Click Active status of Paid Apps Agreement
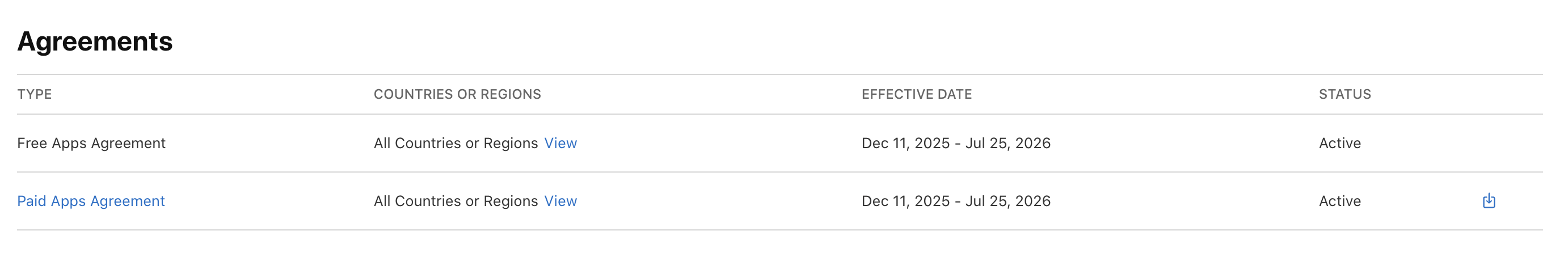 (1339, 201)
